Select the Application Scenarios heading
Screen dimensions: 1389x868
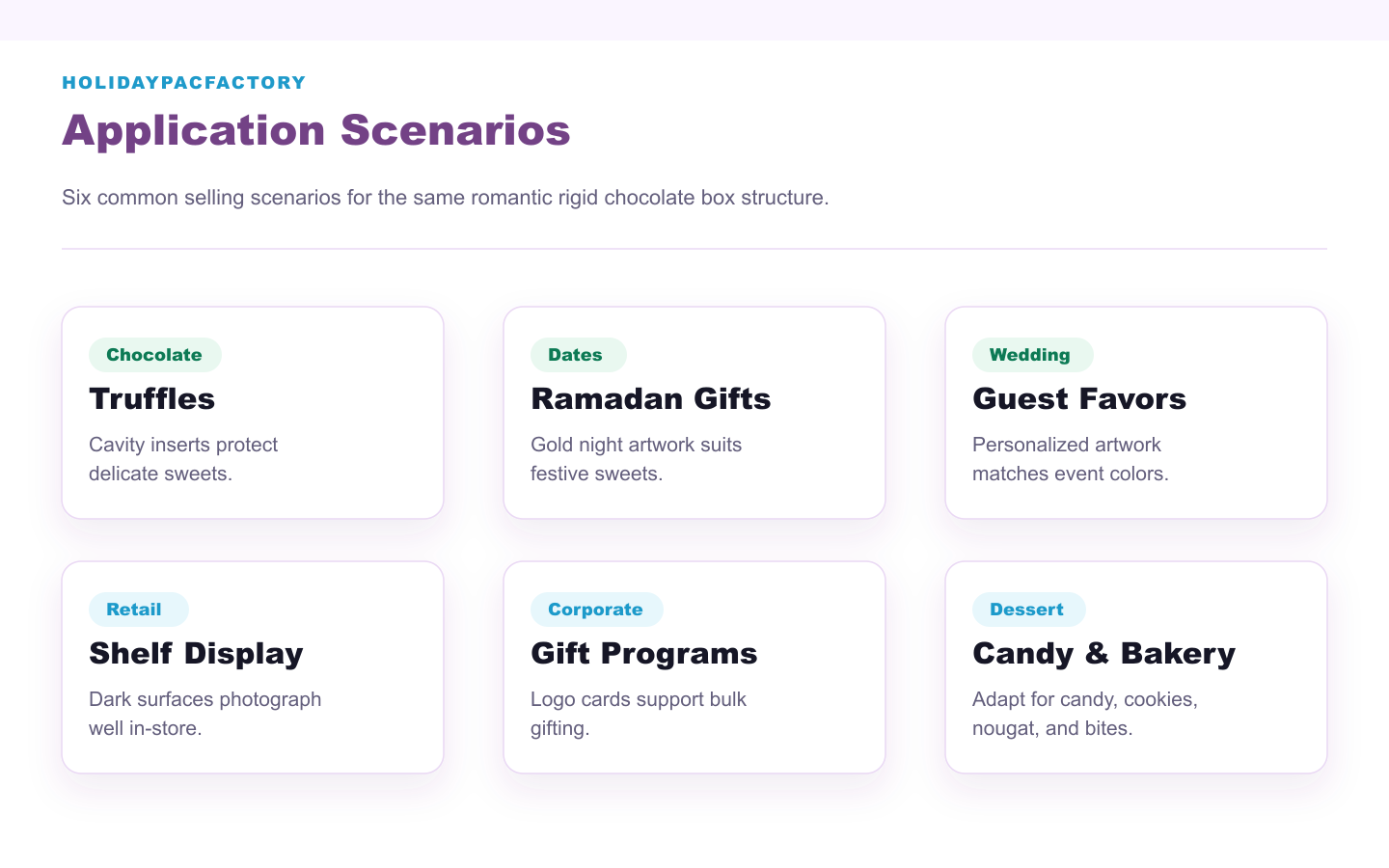(316, 130)
